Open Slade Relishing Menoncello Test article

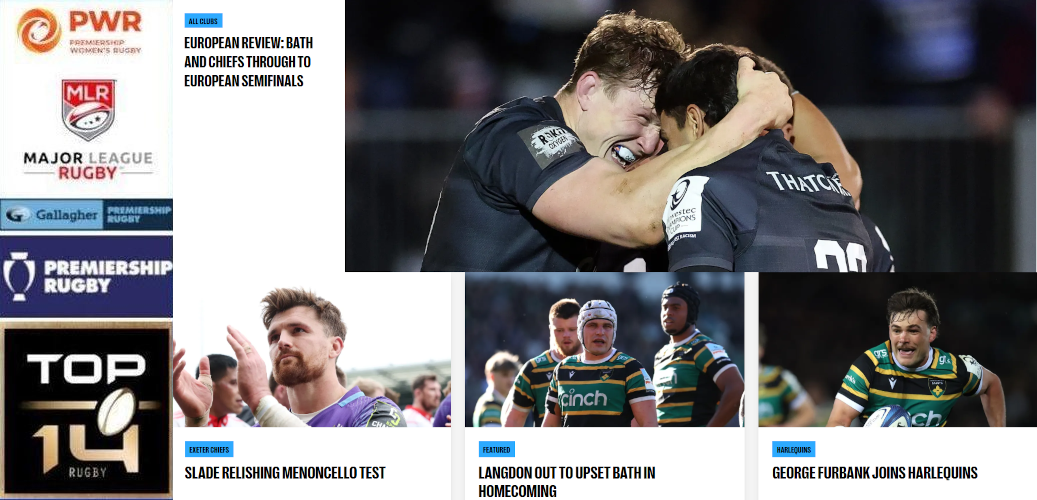284,473
